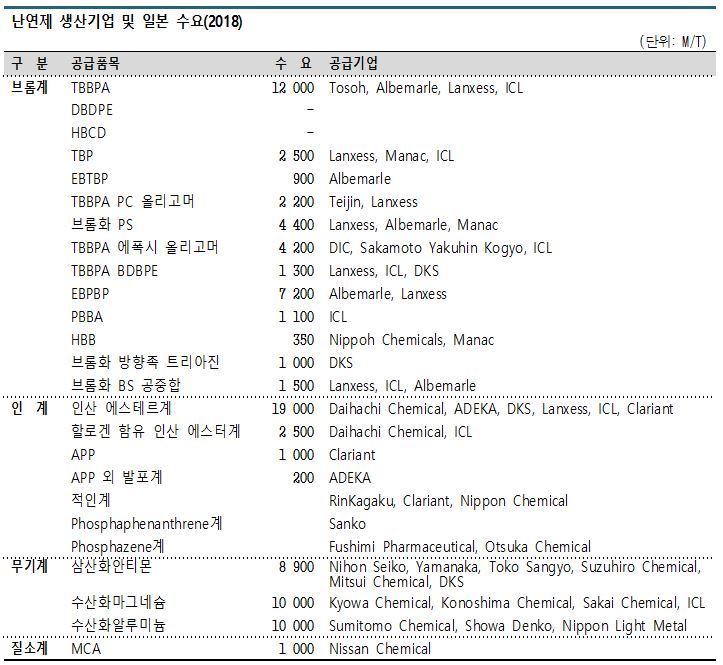Click the '수 요' column header
The height and width of the screenshot is (665, 723).
[x=294, y=64]
